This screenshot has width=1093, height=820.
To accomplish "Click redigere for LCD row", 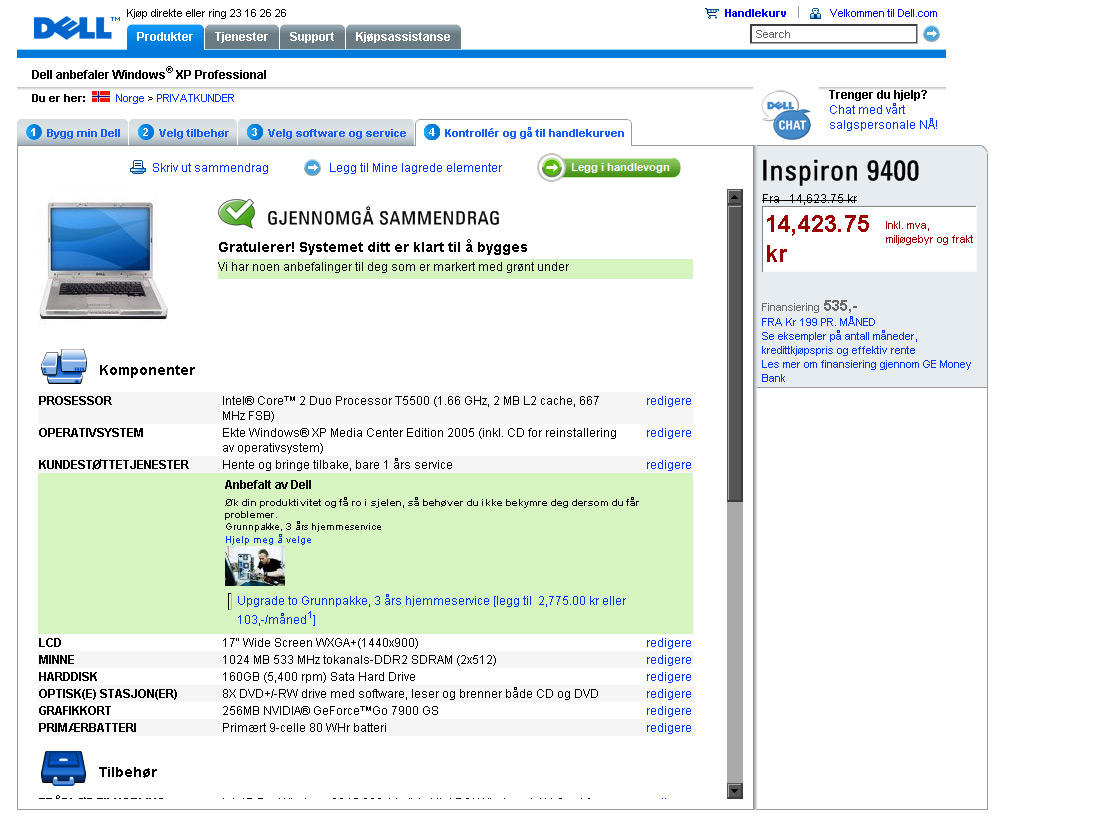I will coord(668,643).
